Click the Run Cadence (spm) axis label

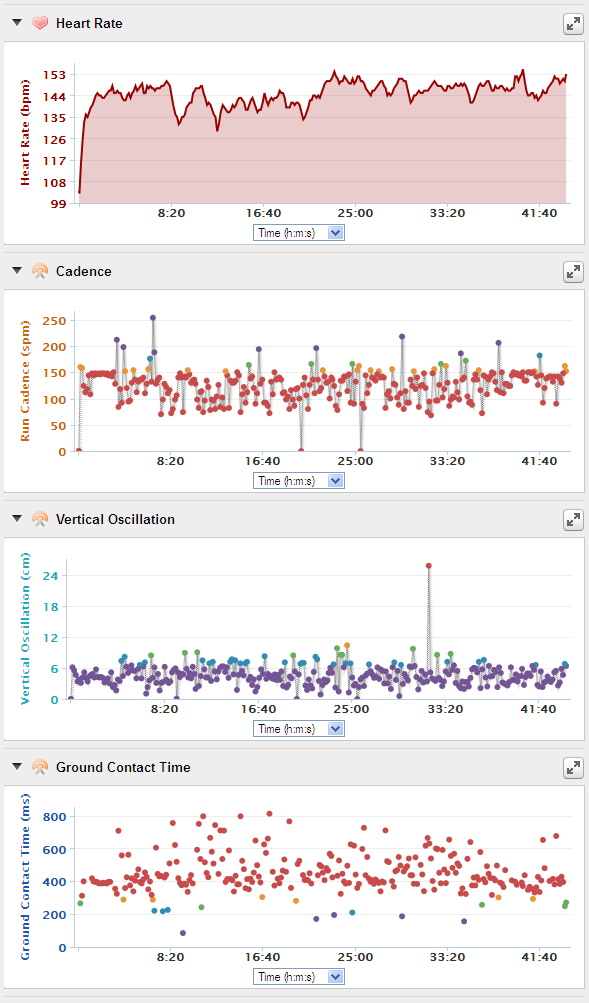click(x=26, y=381)
